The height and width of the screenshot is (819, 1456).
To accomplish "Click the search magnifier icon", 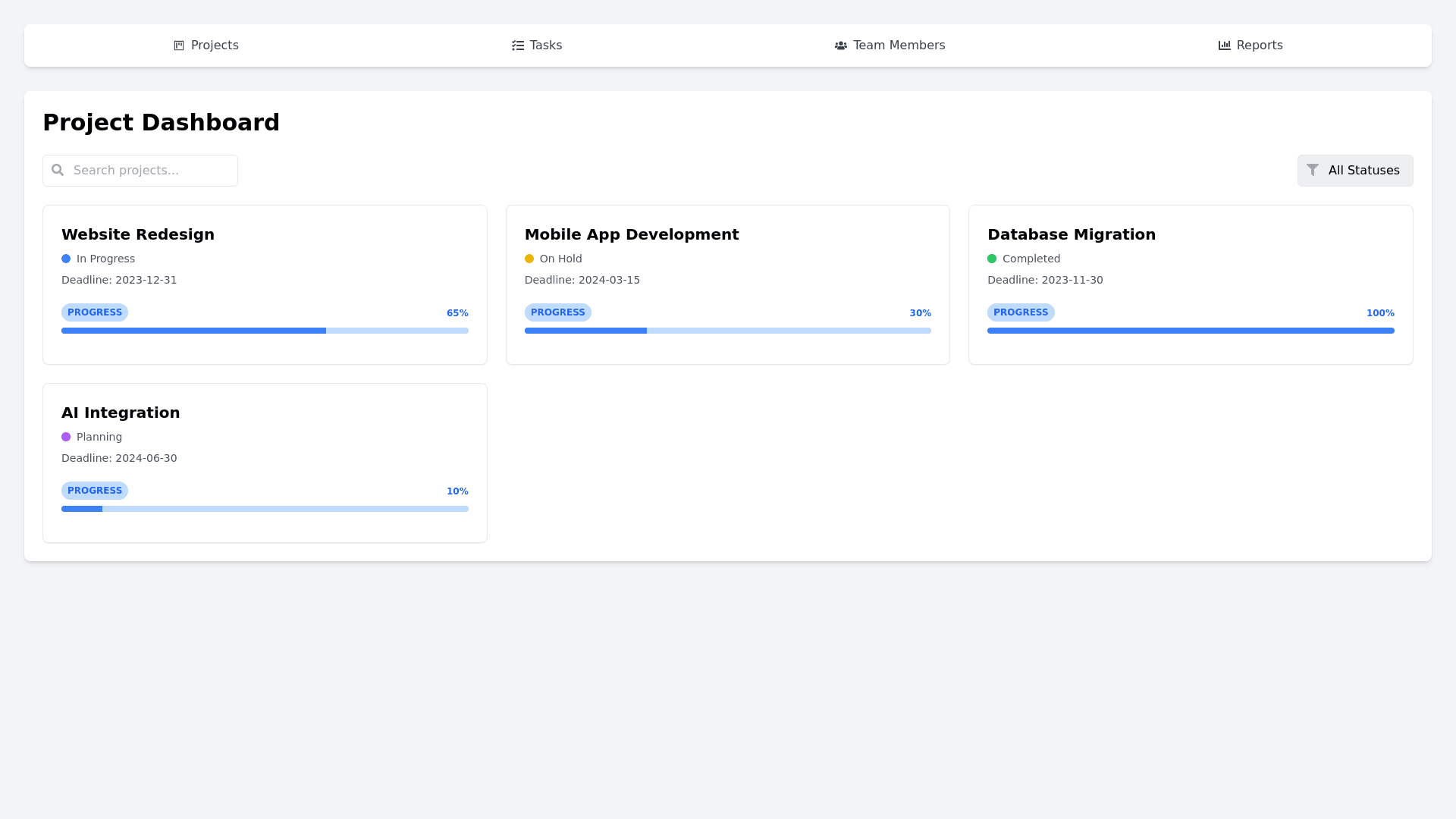I will [58, 170].
